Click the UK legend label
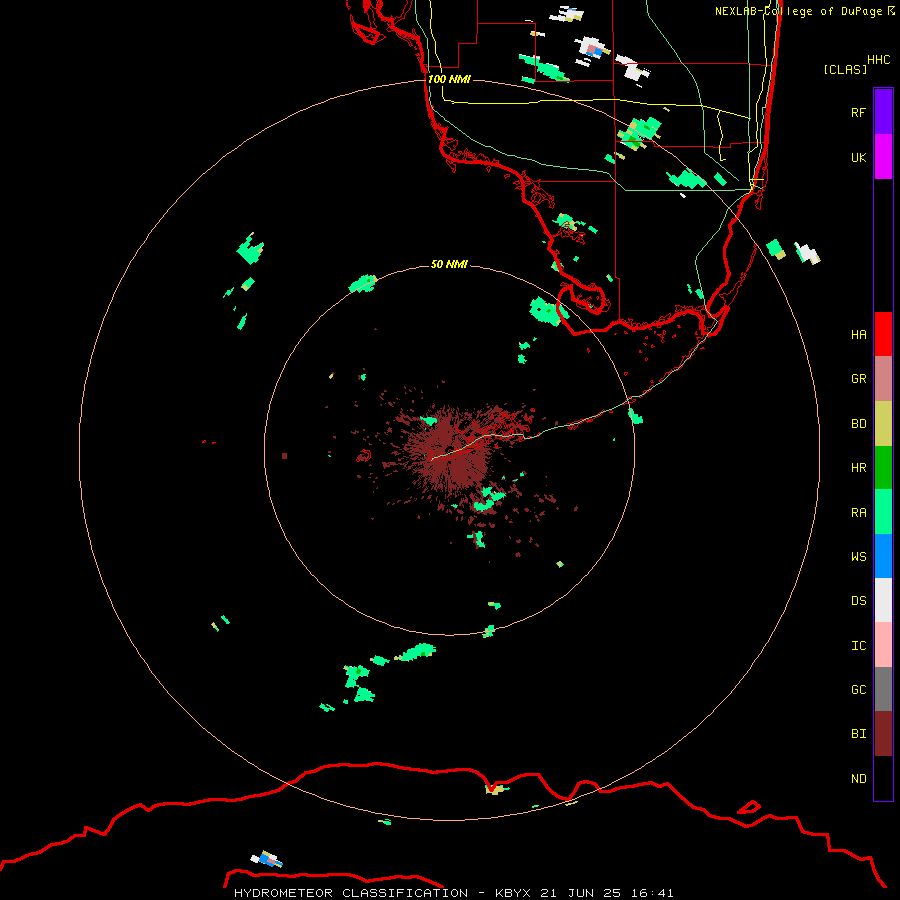 [x=858, y=157]
